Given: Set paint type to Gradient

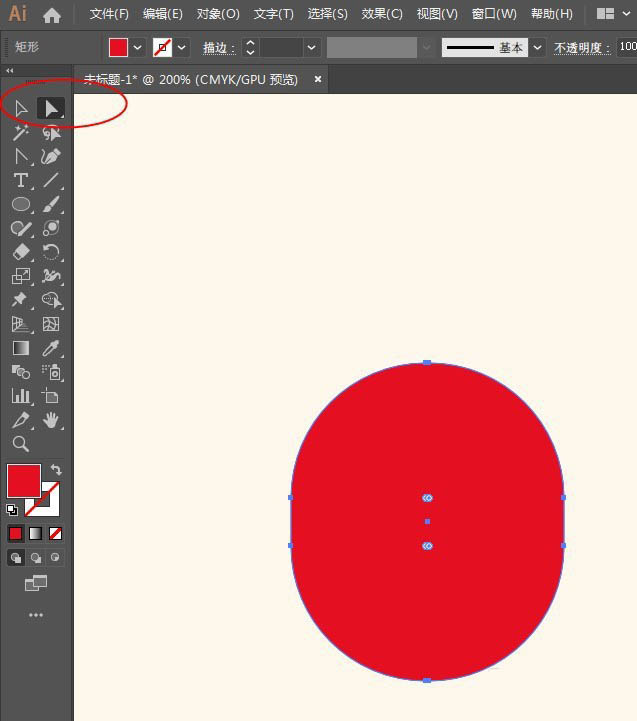Looking at the screenshot, I should 35,533.
